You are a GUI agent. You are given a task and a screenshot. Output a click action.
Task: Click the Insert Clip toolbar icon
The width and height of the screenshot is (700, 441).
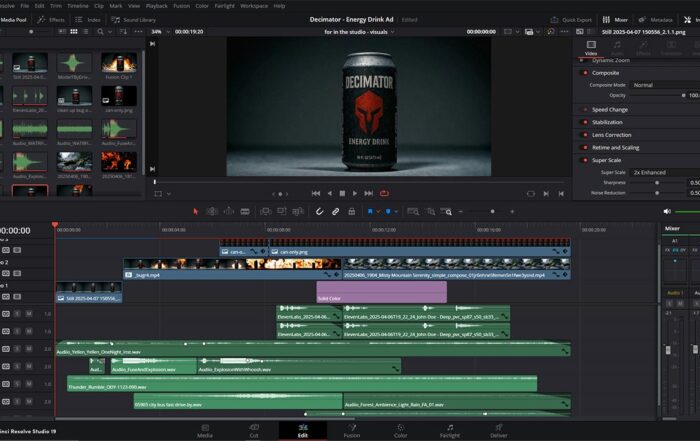click(265, 212)
